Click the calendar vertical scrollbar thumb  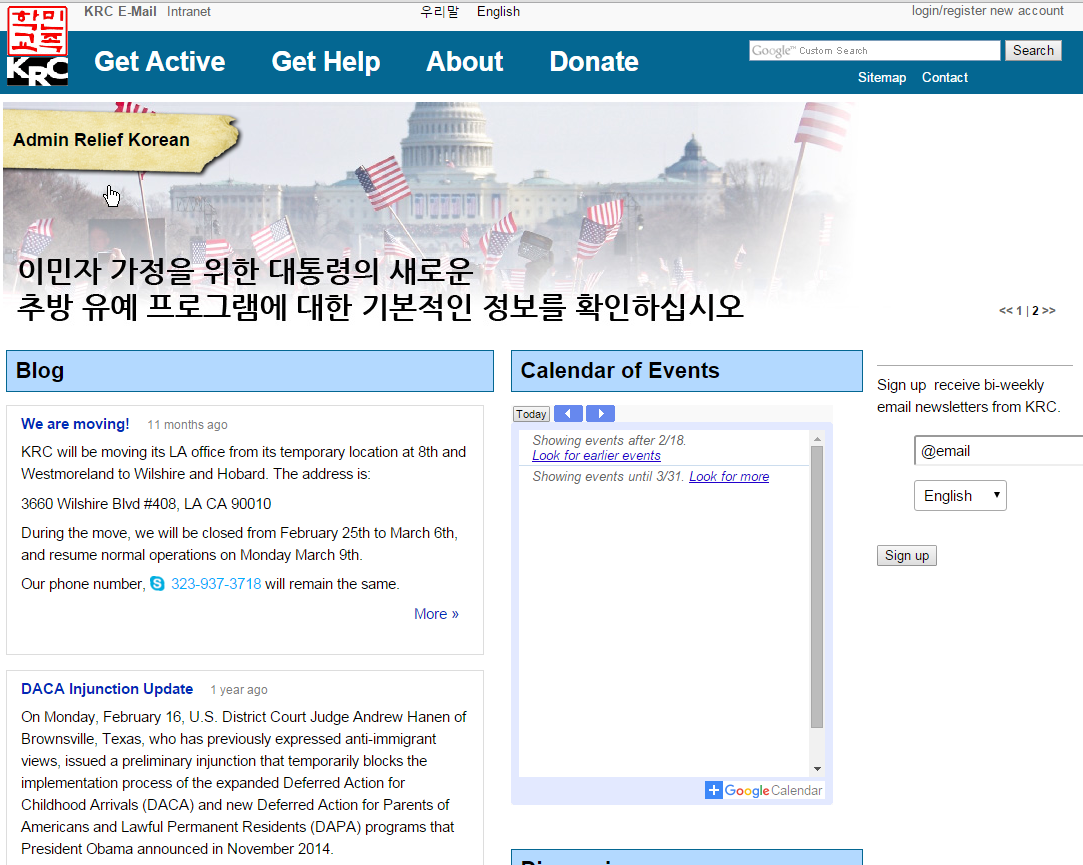pyautogui.click(x=817, y=587)
